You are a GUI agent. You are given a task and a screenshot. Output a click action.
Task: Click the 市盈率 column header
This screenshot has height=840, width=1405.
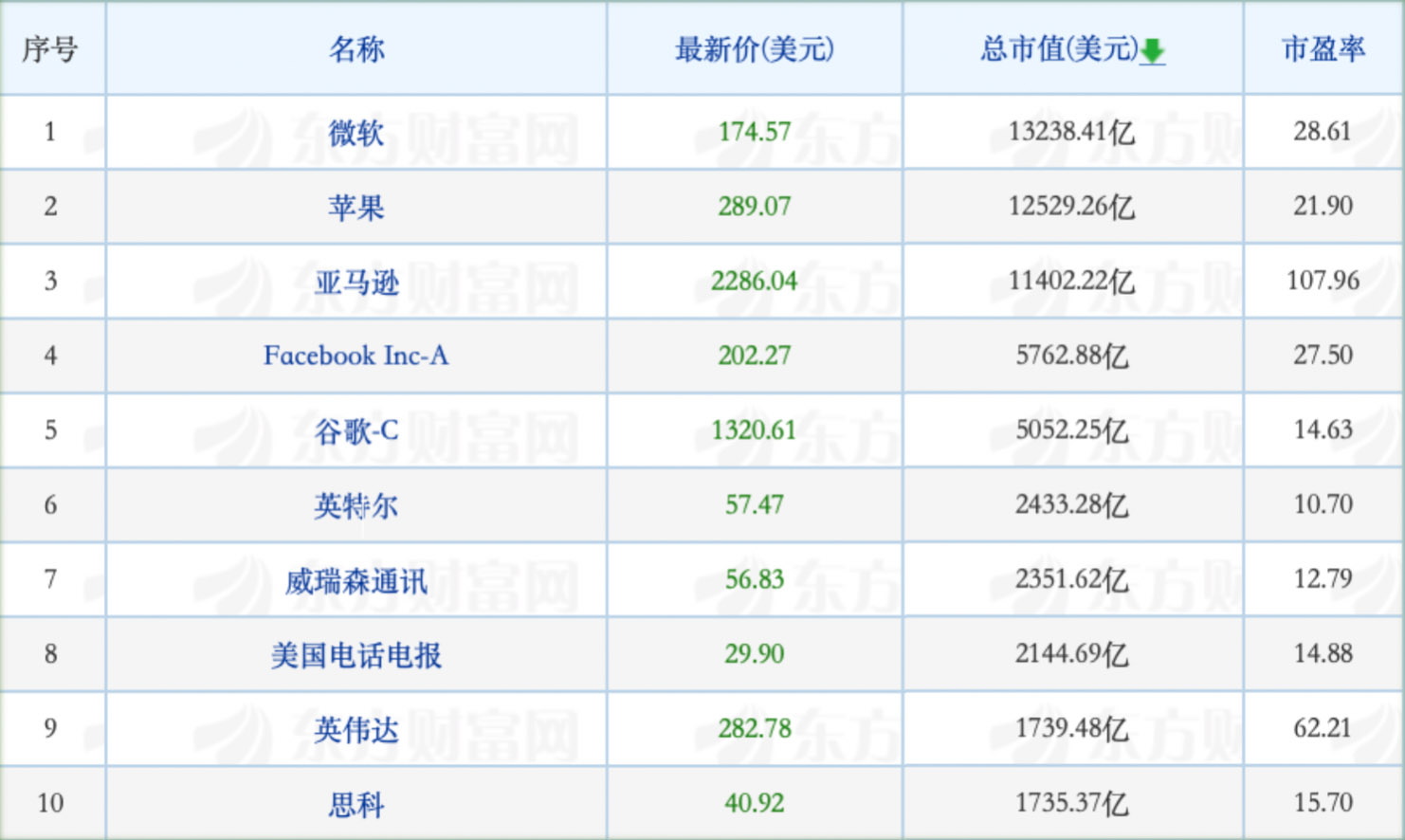(x=1323, y=48)
